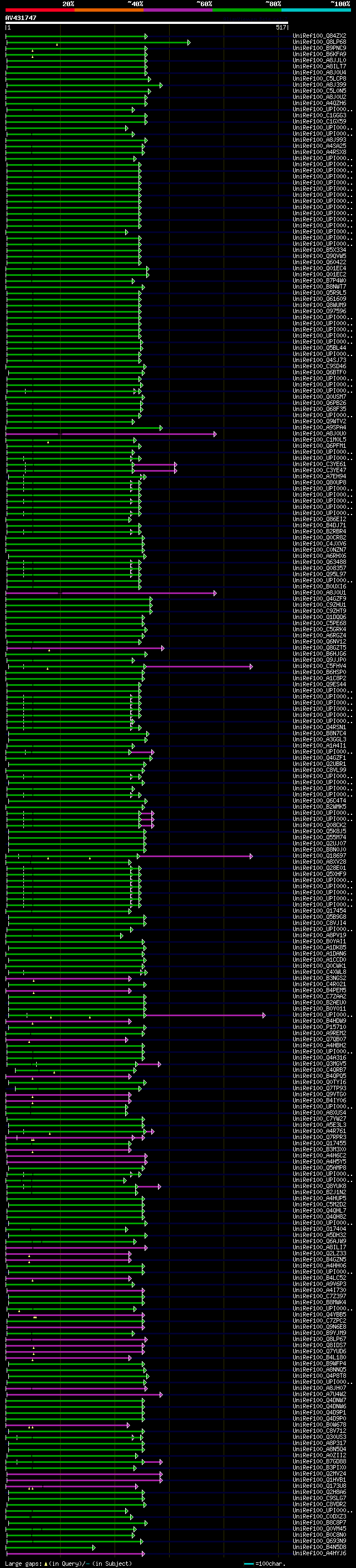Click the purple alignment bar for UniRef100_A8J0U1
Screen dimensions: 356x1568
(111, 593)
